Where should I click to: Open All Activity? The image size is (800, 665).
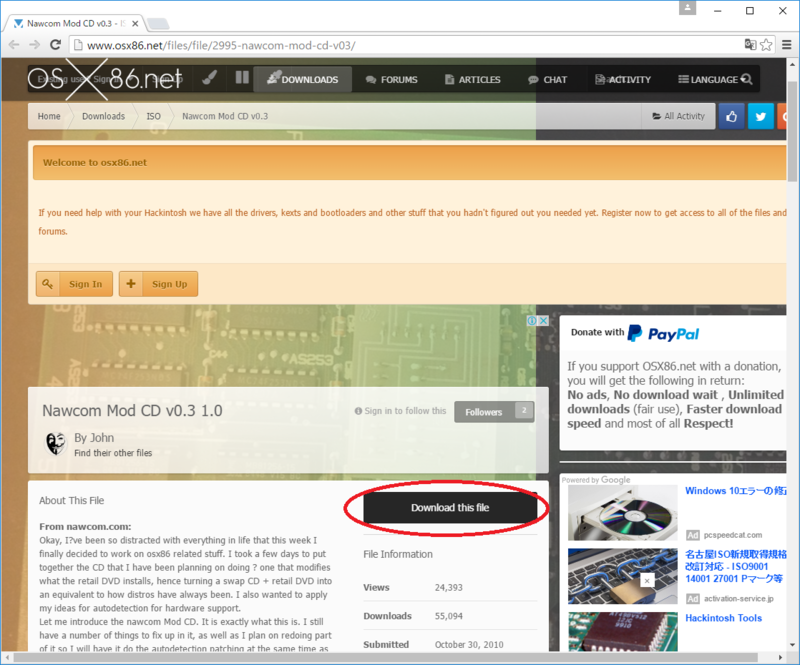click(679, 116)
